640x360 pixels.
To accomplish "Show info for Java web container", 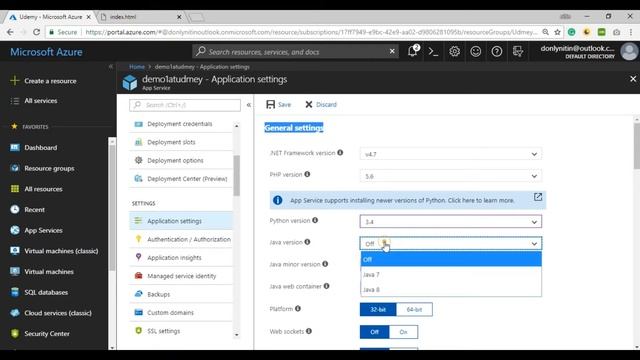I will coord(327,286).
